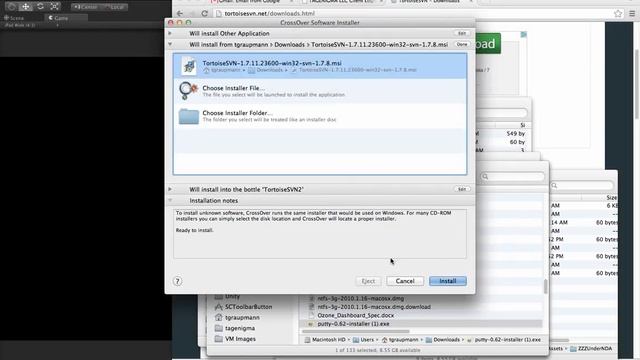This screenshot has width=640, height=360.
Task: Click the Choose Installer Folder folder icon
Action: click(189, 116)
